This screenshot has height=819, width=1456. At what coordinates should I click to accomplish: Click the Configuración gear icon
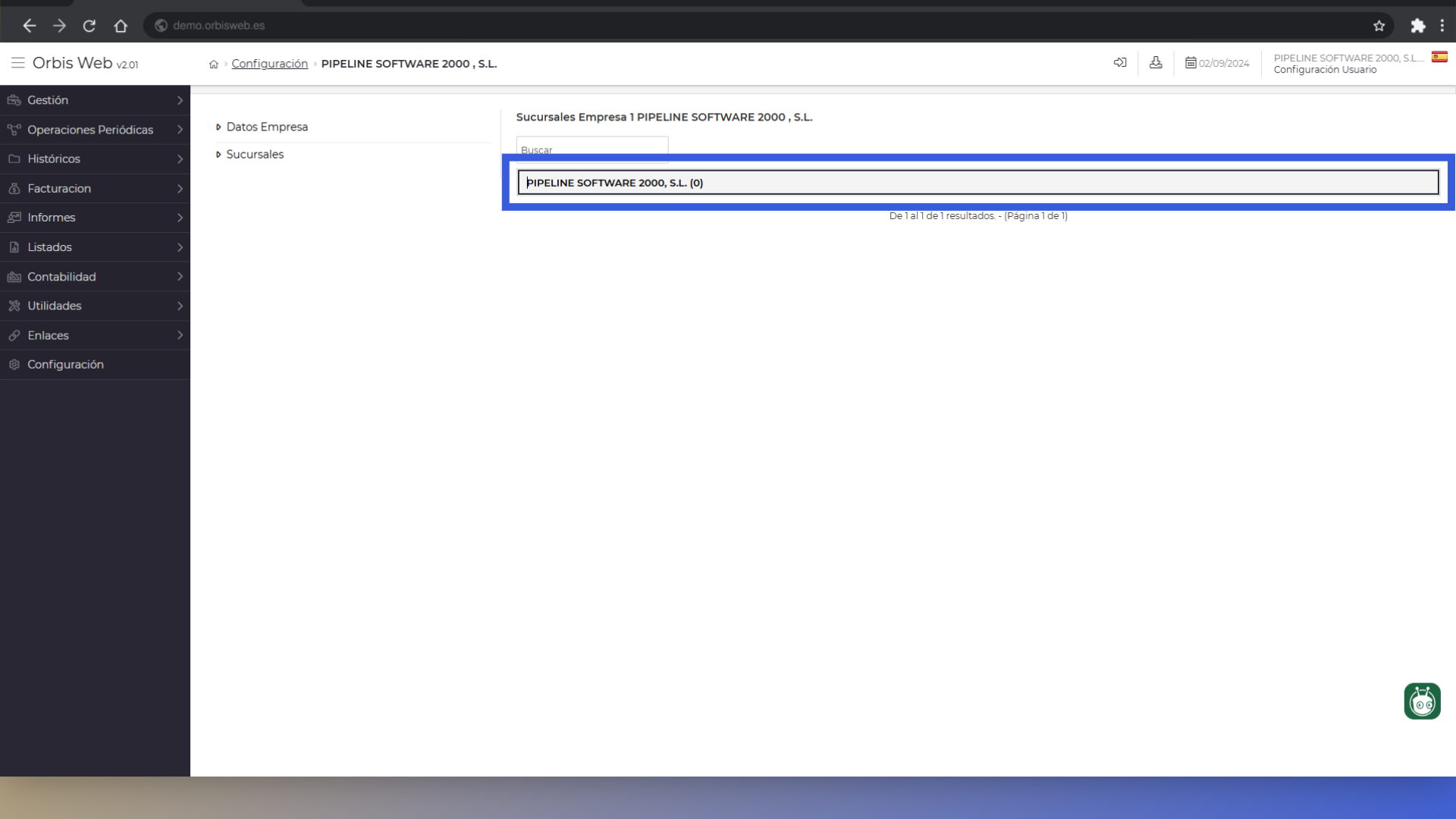pos(14,365)
